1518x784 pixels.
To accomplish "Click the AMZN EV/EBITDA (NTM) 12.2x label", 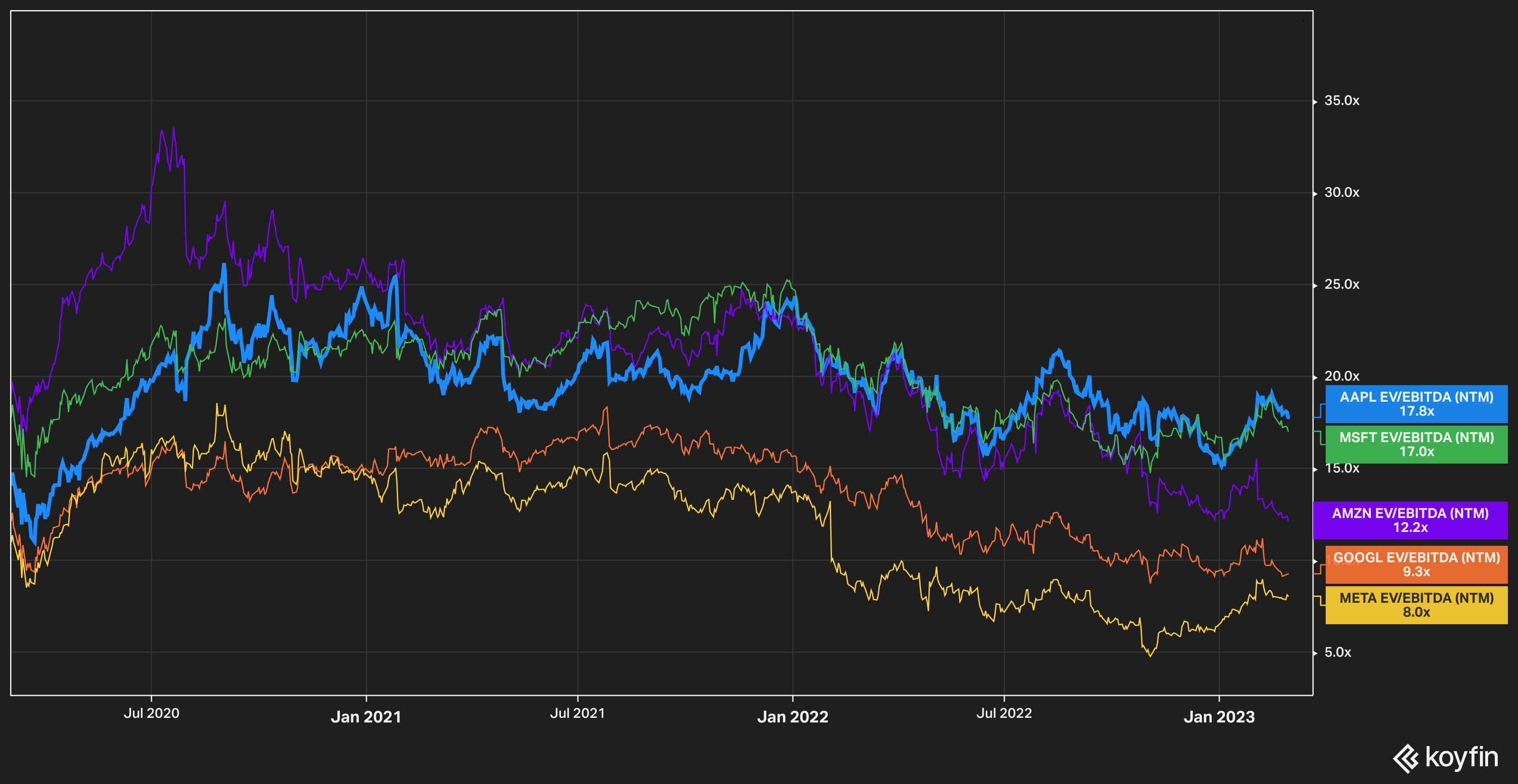I will (x=1410, y=520).
